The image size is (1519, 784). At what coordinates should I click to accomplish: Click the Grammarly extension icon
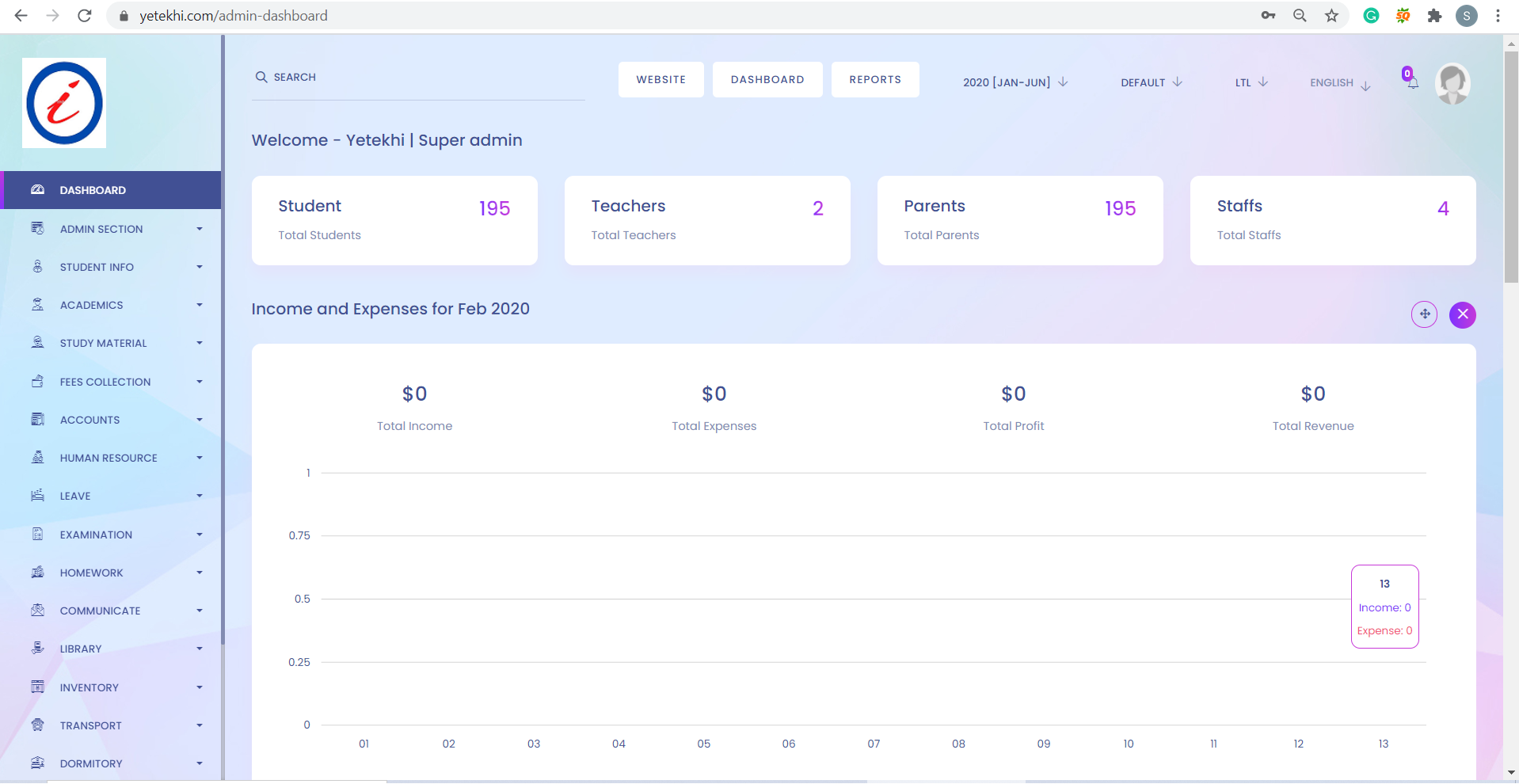point(1371,16)
